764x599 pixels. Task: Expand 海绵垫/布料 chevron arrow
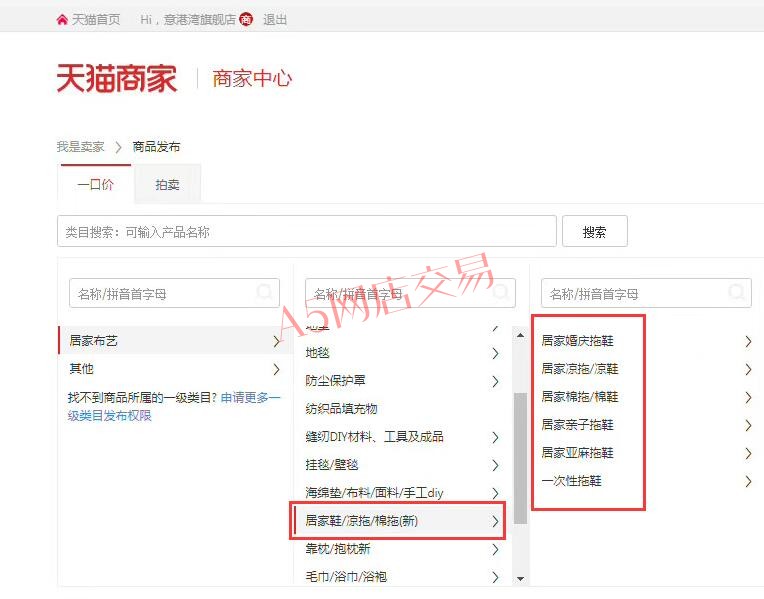coord(495,493)
